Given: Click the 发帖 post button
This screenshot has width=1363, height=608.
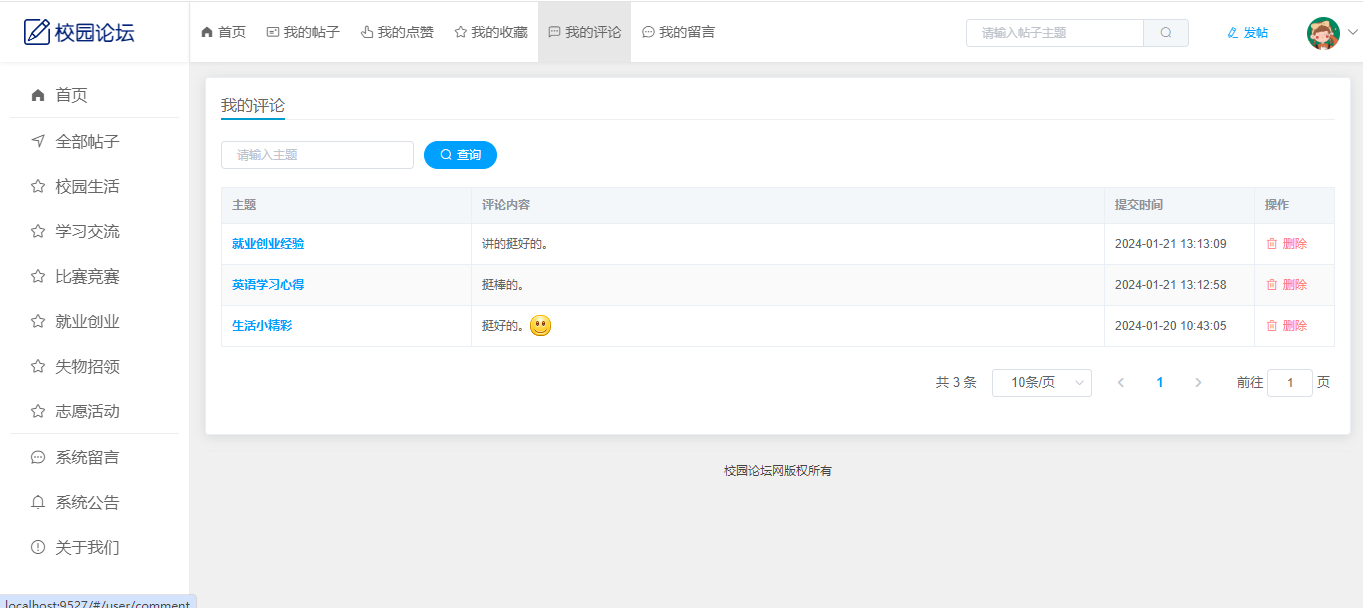Looking at the screenshot, I should click(x=1247, y=33).
